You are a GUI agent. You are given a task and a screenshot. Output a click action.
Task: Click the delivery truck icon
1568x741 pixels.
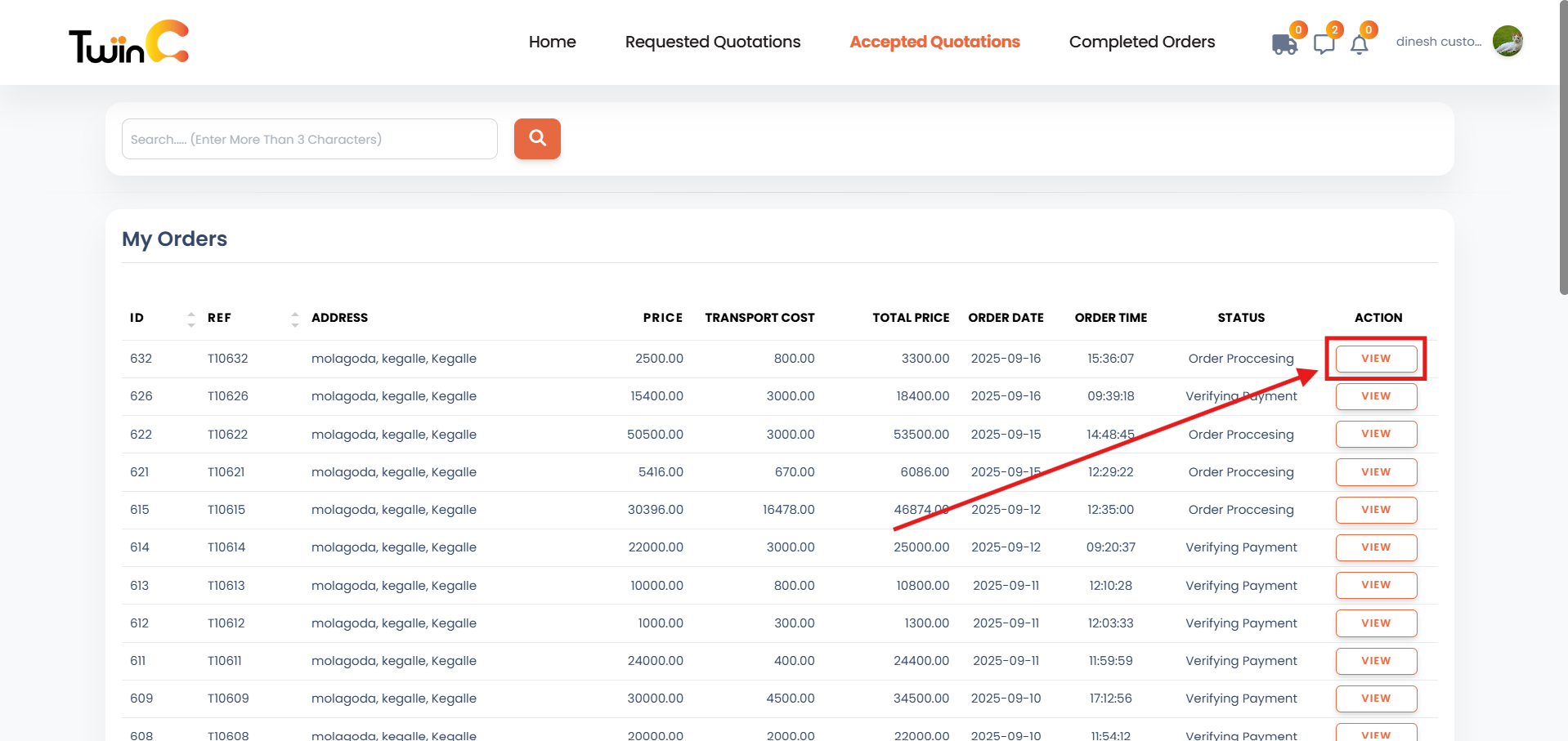point(1284,45)
